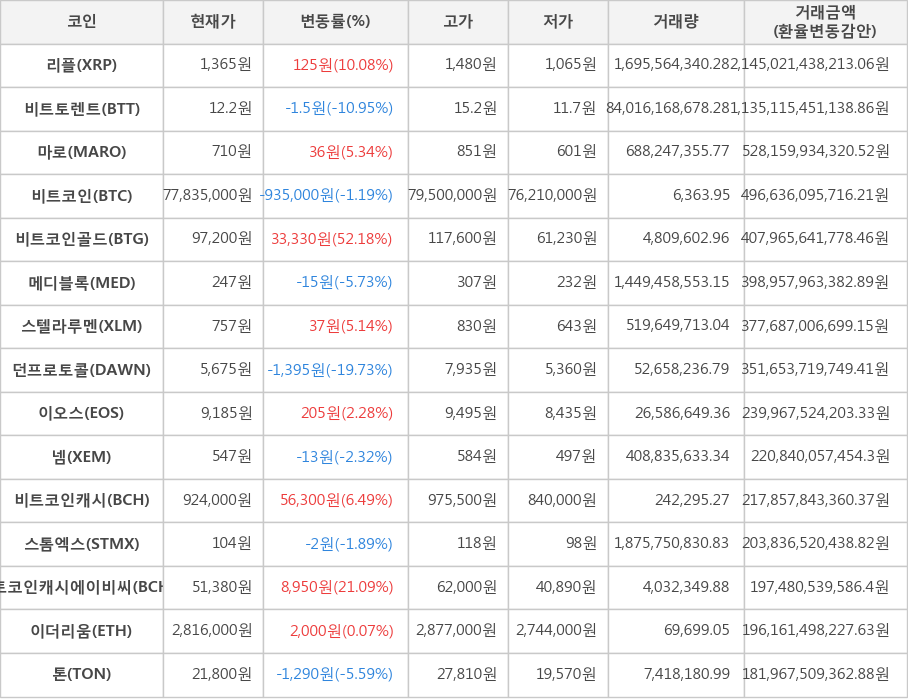Screen dimensions: 908x700
Task: Click the 코인 column header
Action: pos(82,22)
